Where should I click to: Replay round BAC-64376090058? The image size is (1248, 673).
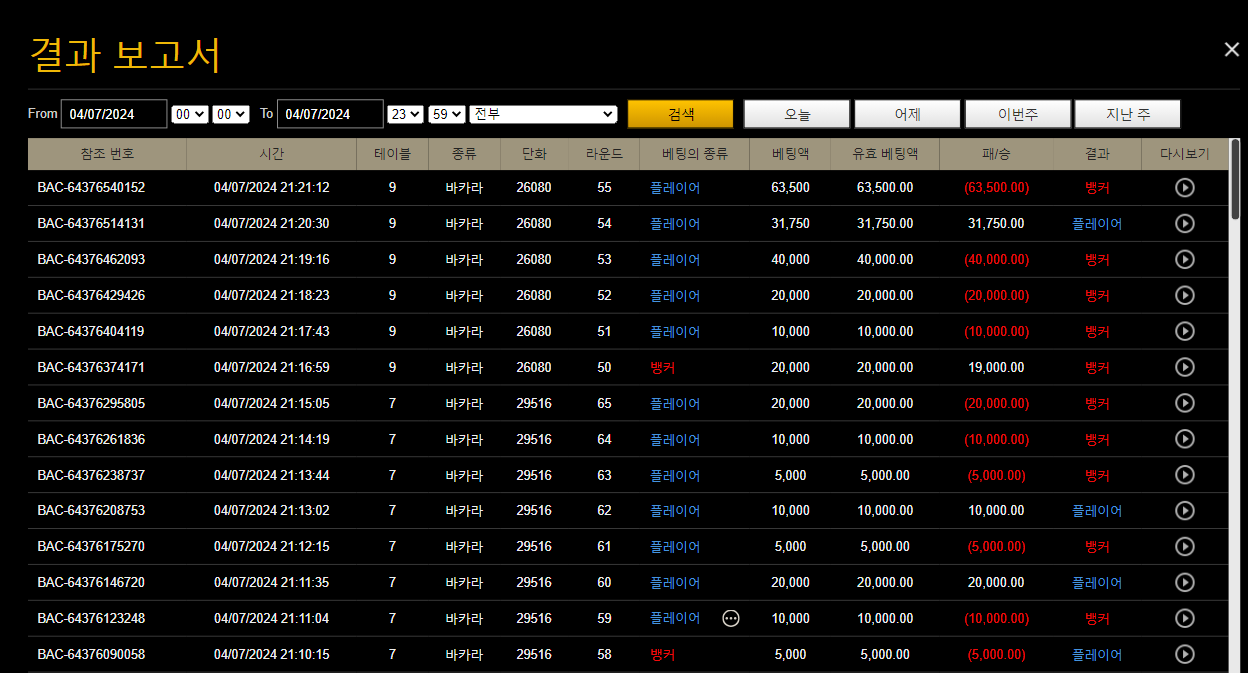pos(1185,655)
